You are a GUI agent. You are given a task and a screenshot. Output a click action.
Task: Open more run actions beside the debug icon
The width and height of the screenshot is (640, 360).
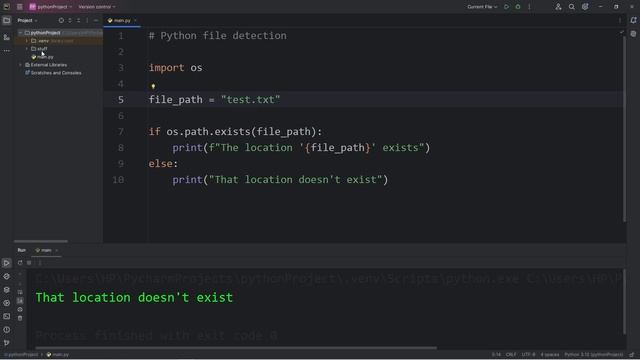(529, 7)
